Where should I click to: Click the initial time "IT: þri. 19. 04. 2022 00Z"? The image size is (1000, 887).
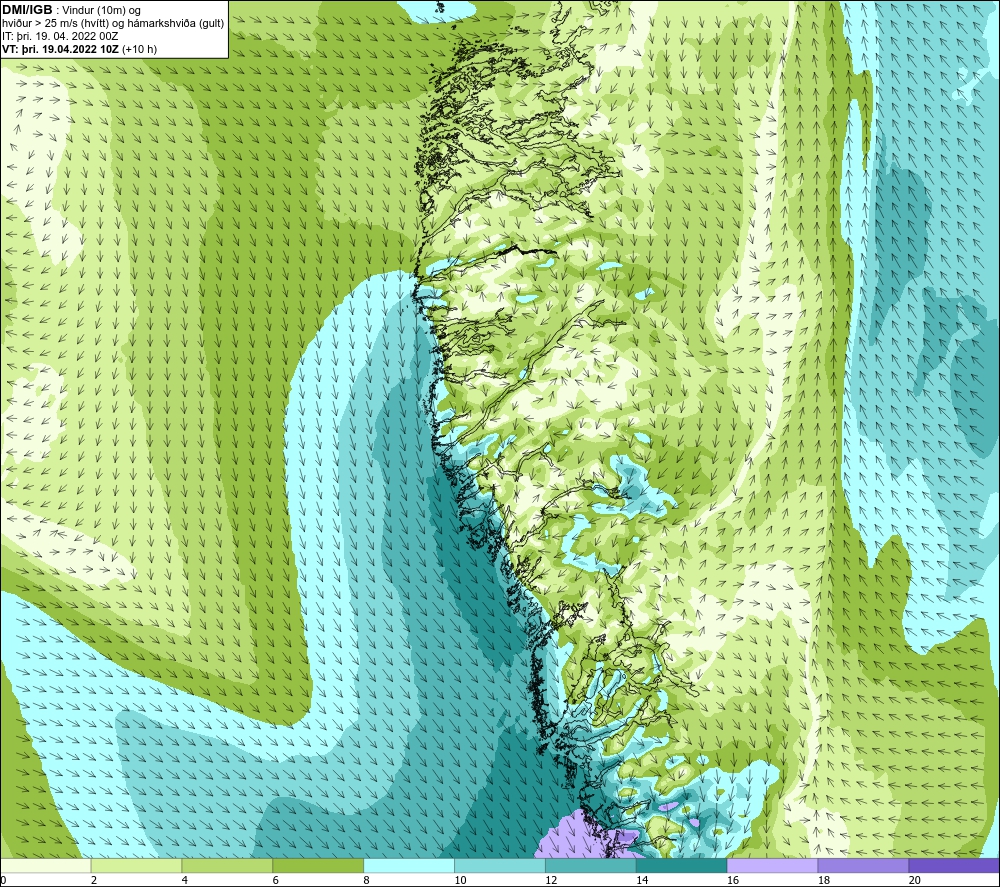(x=60, y=36)
